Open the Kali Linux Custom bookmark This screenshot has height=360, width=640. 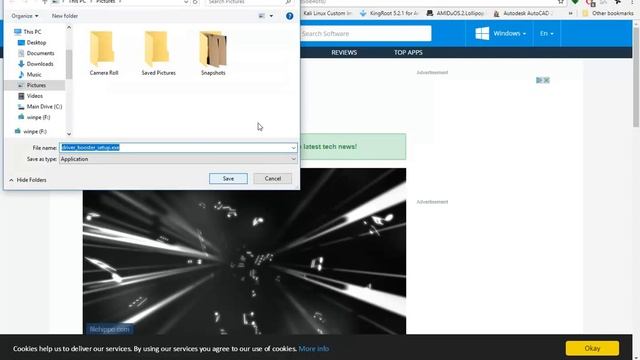[327, 13]
